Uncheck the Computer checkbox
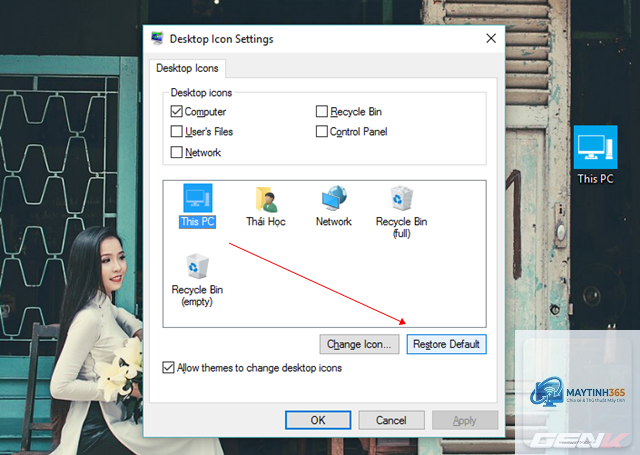Image resolution: width=640 pixels, height=455 pixels. [x=176, y=111]
